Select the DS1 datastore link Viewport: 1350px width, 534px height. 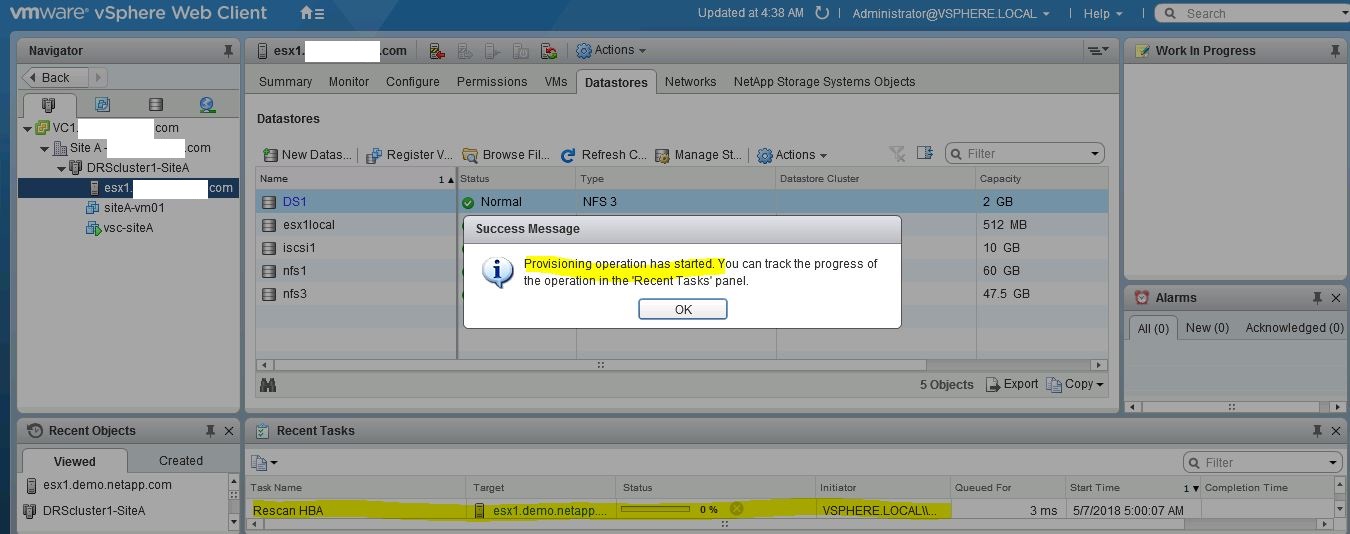click(294, 202)
